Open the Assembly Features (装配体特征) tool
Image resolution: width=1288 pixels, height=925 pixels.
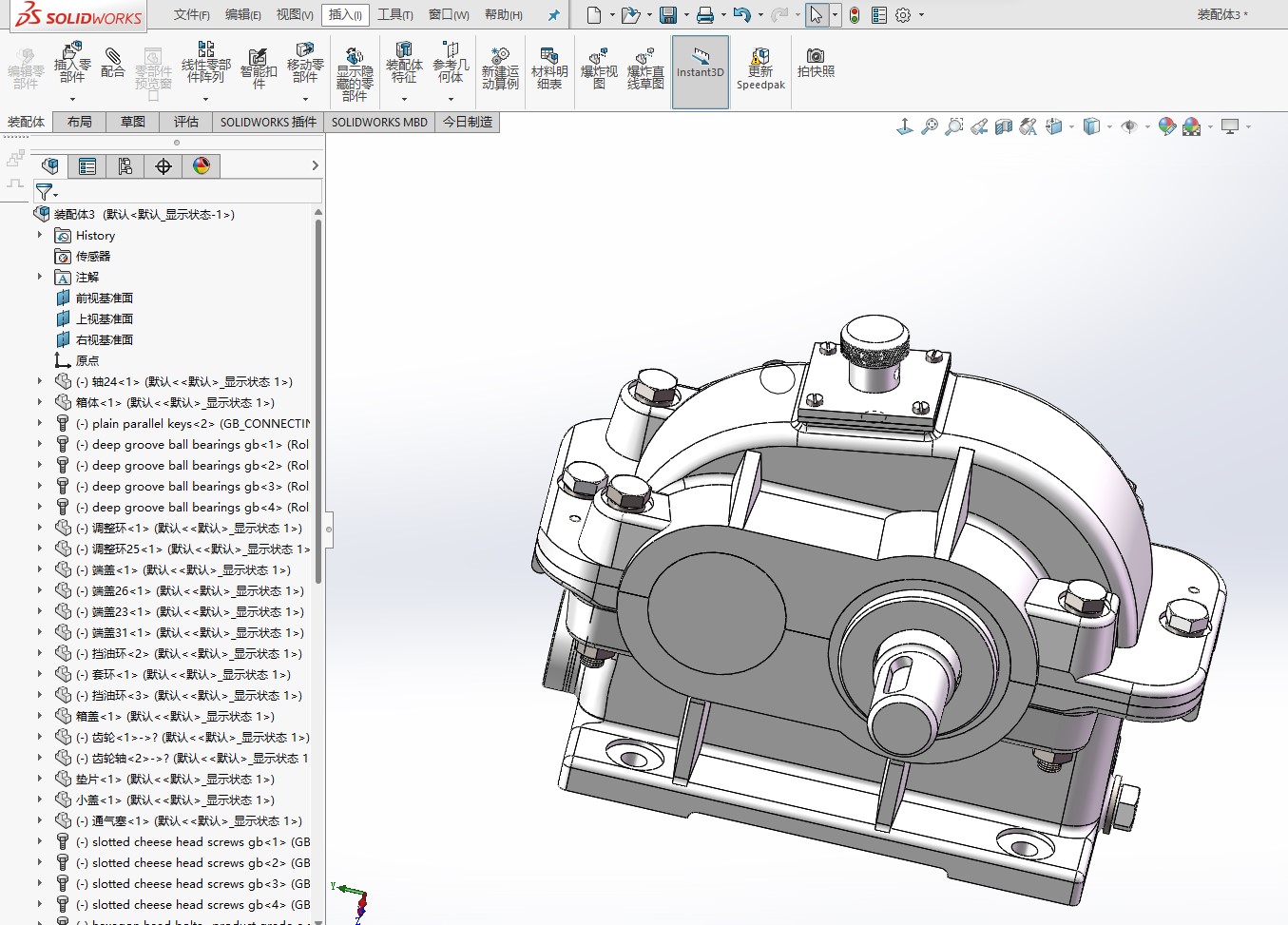click(x=404, y=62)
